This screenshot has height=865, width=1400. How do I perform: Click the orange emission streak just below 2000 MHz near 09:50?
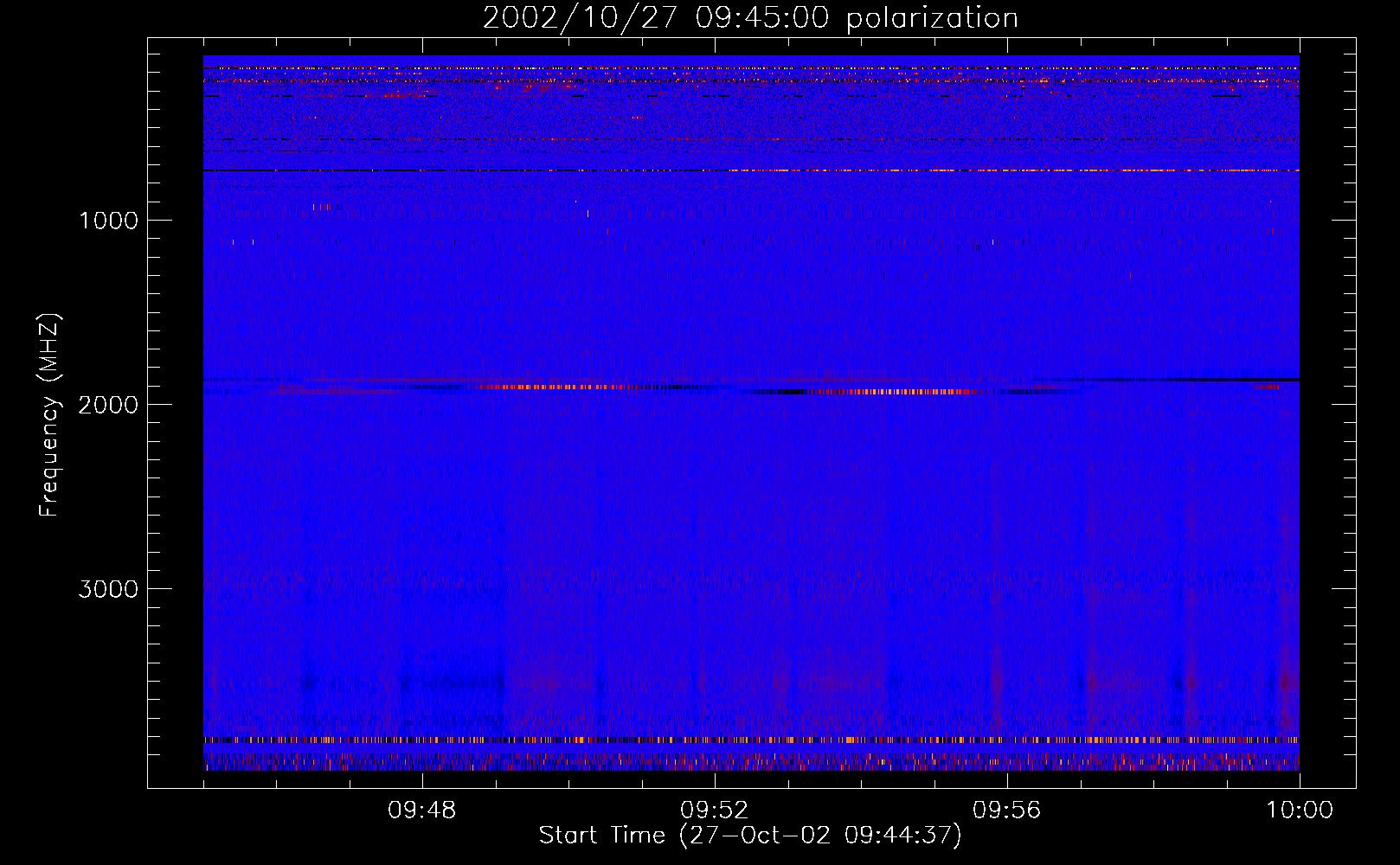point(545,387)
